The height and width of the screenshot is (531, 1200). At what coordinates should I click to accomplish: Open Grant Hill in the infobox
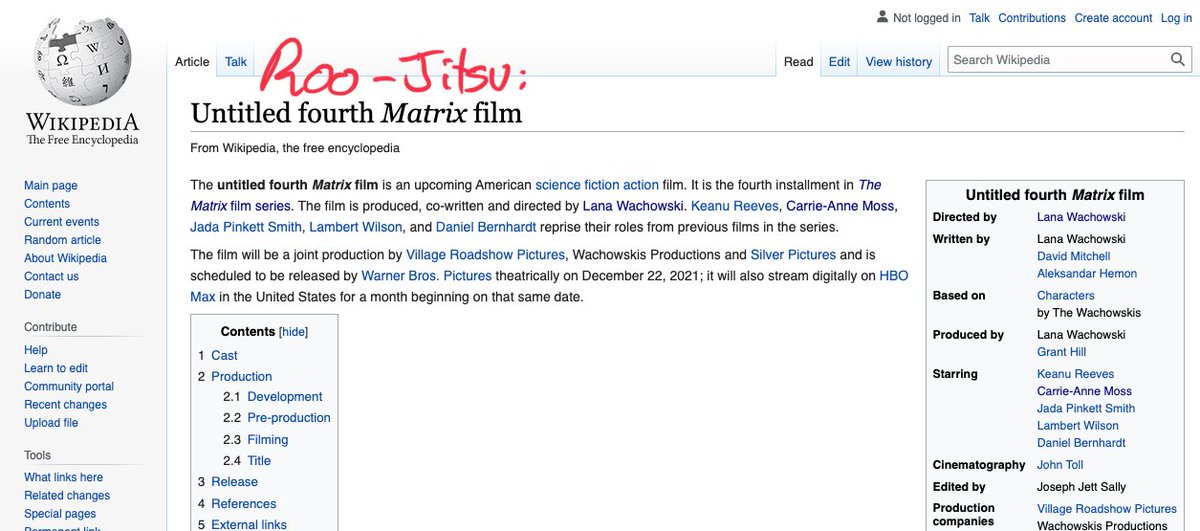click(1061, 352)
